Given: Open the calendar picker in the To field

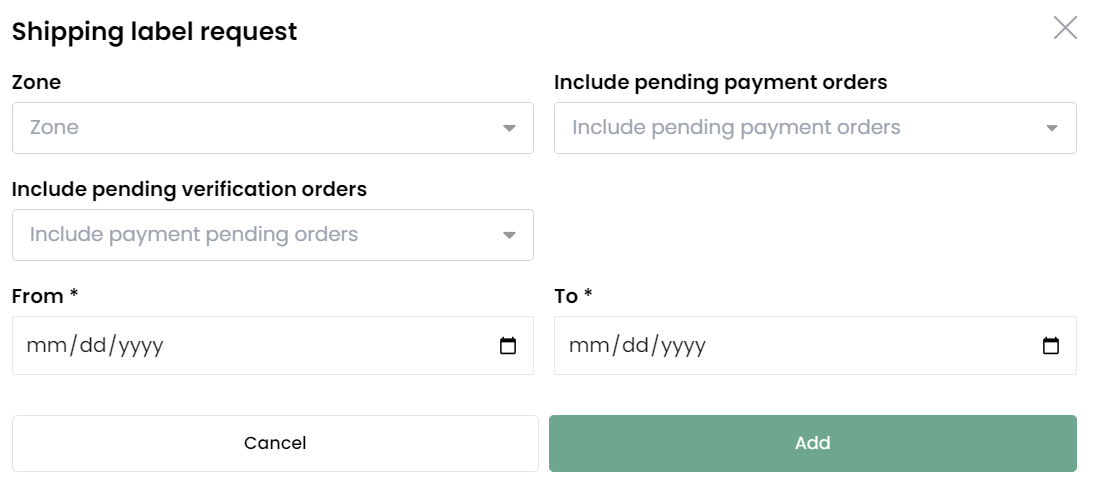Looking at the screenshot, I should (x=1050, y=345).
